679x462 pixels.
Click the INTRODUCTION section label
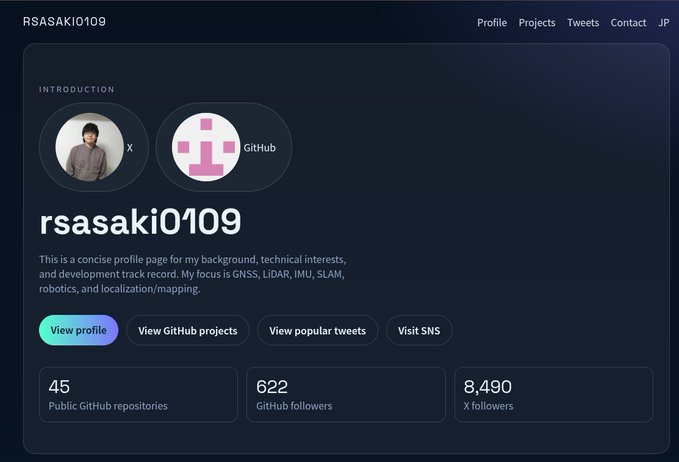(77, 90)
